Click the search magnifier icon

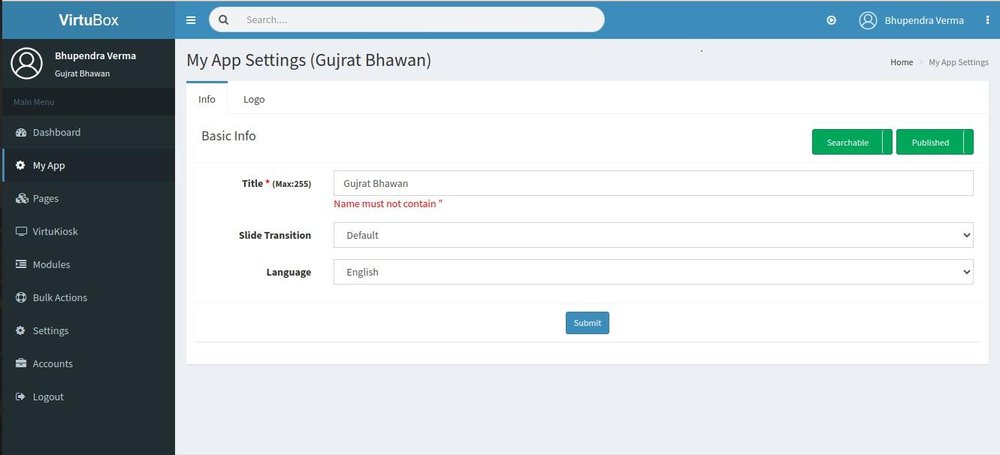(x=223, y=20)
